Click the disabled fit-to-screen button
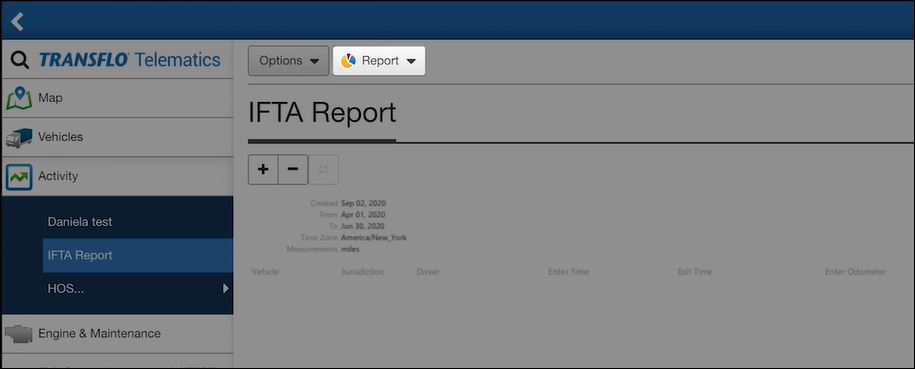Image resolution: width=915 pixels, height=369 pixels. point(323,169)
